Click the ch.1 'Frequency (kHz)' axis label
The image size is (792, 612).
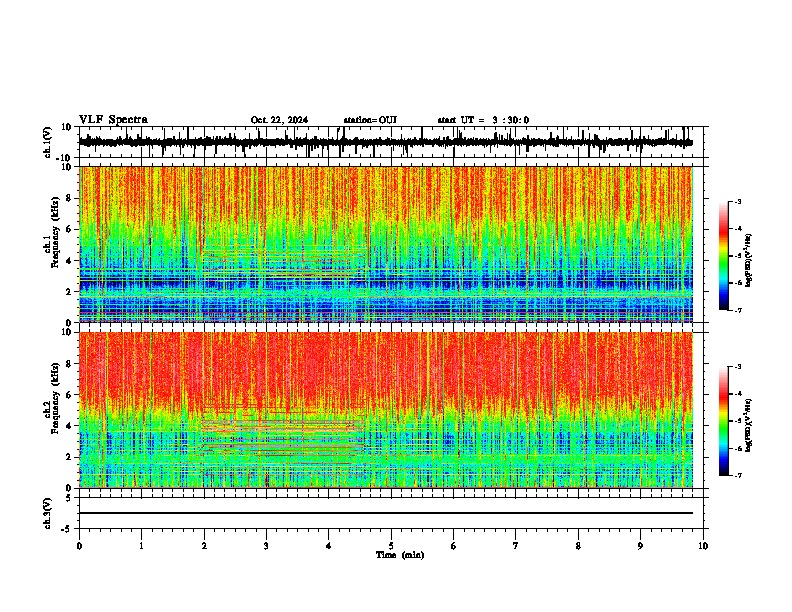point(56,233)
